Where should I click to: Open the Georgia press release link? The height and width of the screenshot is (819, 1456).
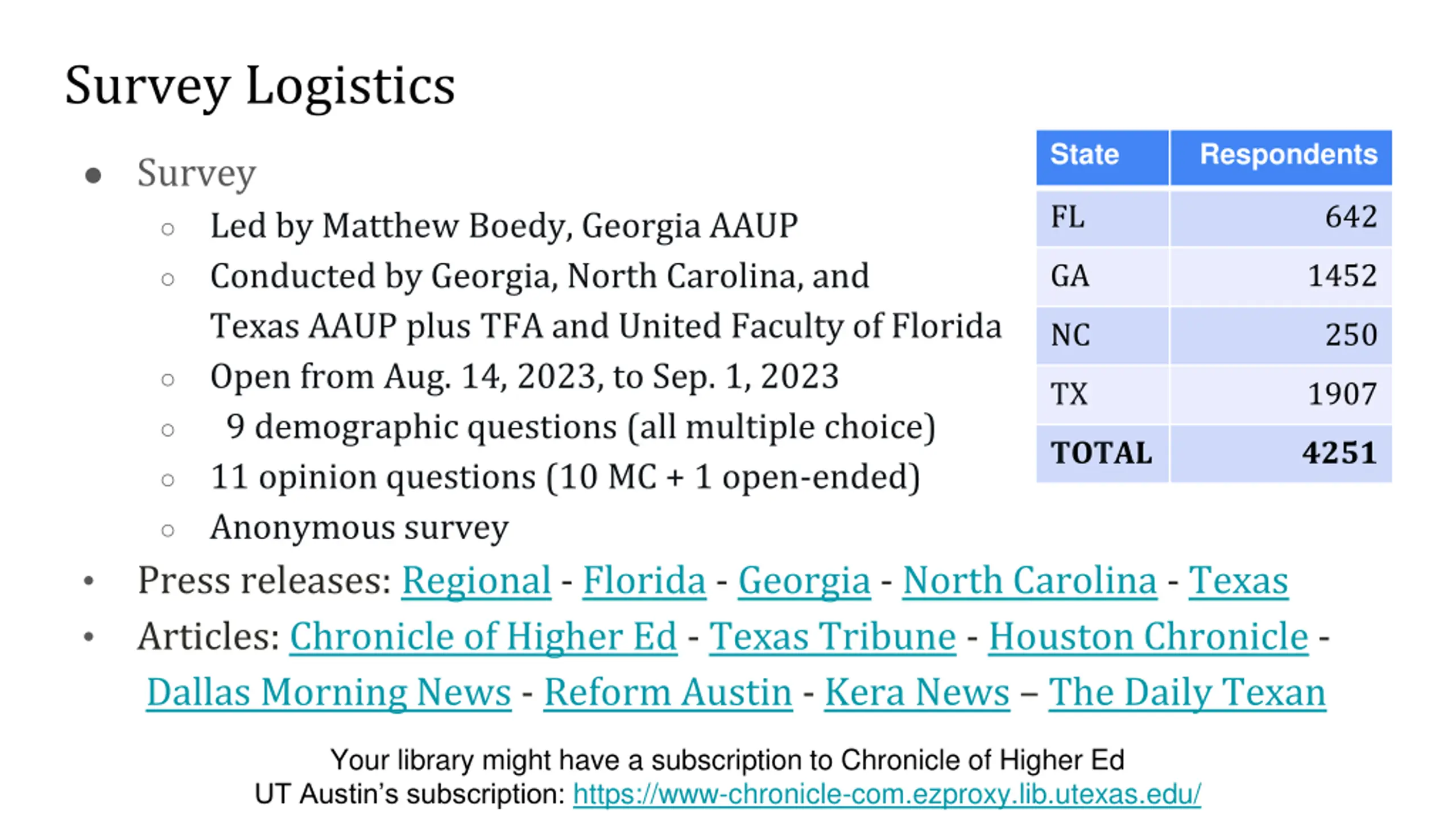[804, 581]
